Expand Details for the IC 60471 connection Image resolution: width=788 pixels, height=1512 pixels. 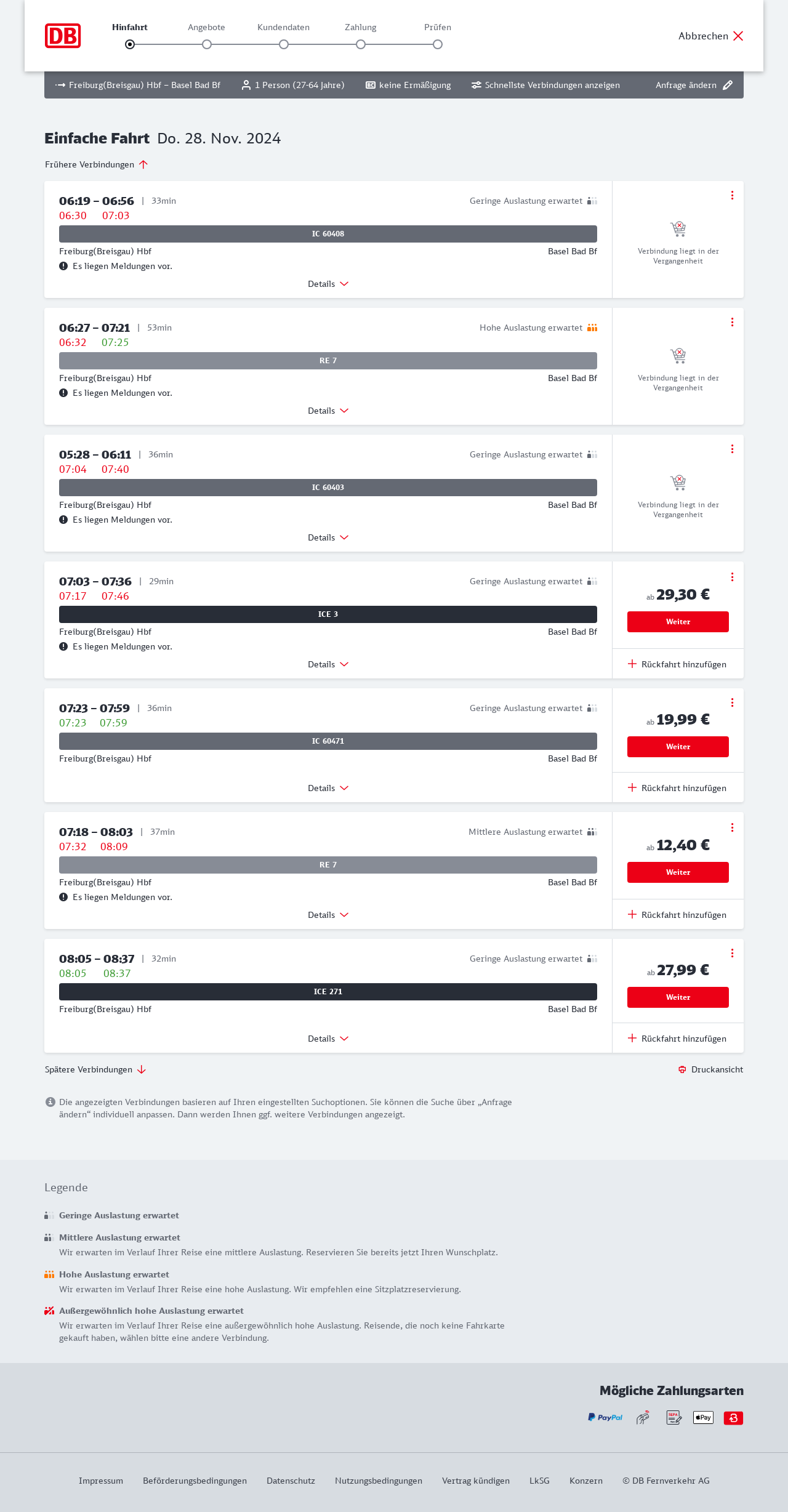[328, 788]
